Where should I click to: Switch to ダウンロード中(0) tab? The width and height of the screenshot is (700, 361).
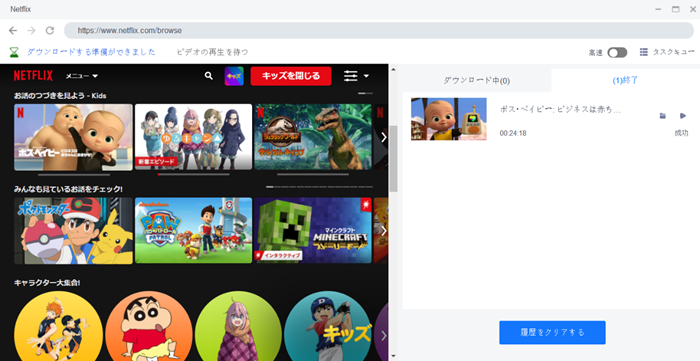[476, 80]
